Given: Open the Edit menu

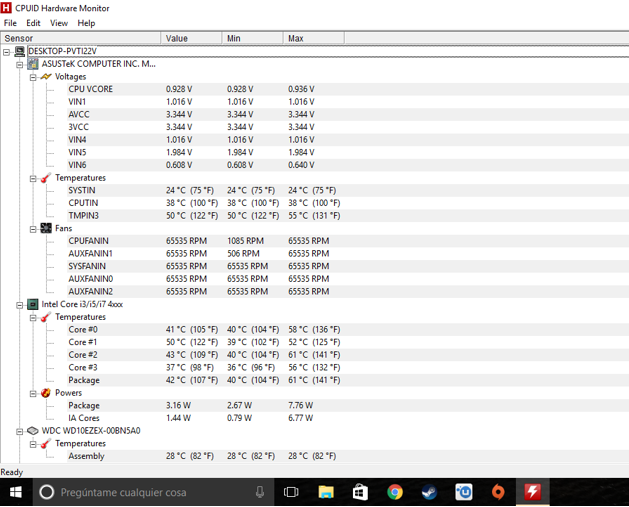Looking at the screenshot, I should point(33,23).
